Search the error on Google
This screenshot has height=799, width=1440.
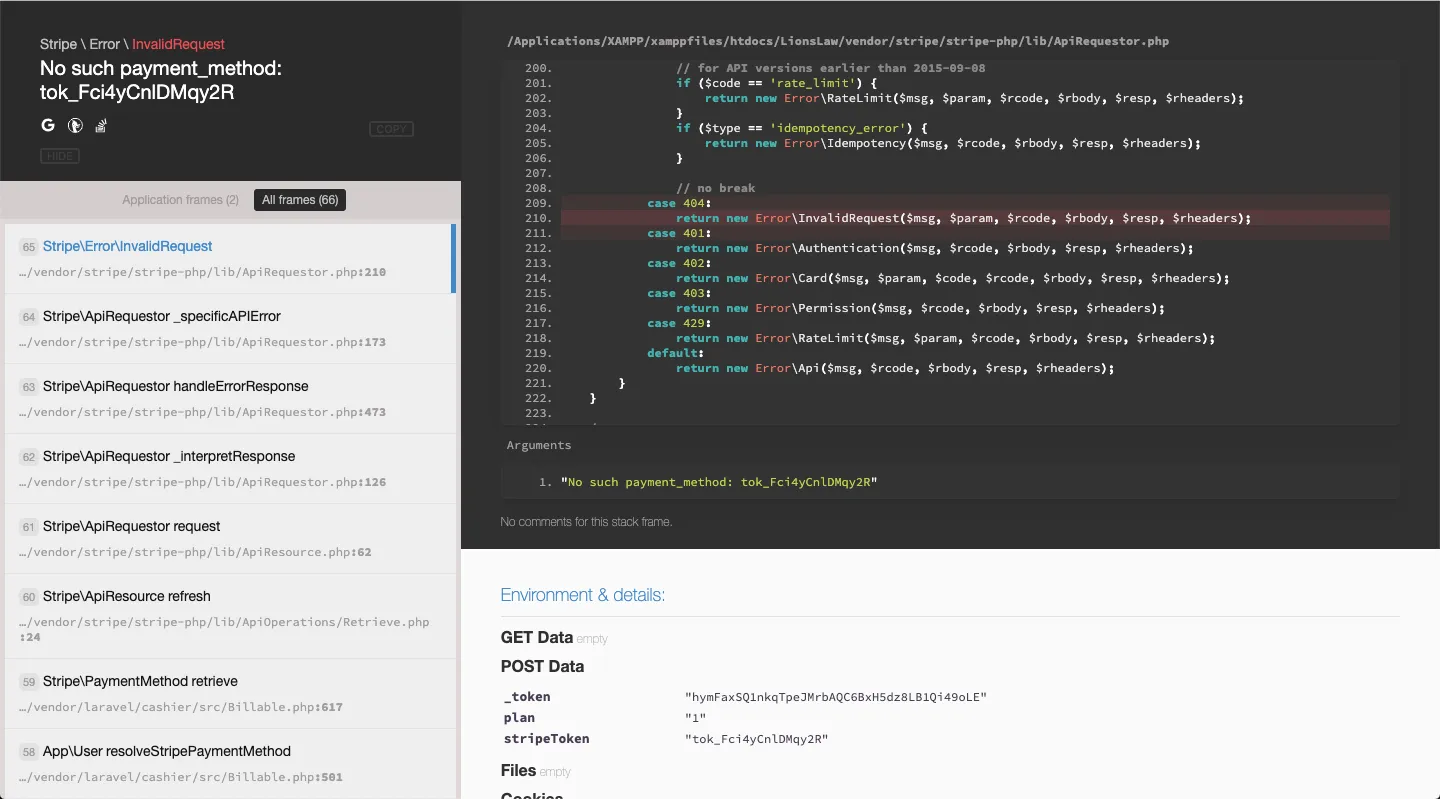[x=47, y=126]
